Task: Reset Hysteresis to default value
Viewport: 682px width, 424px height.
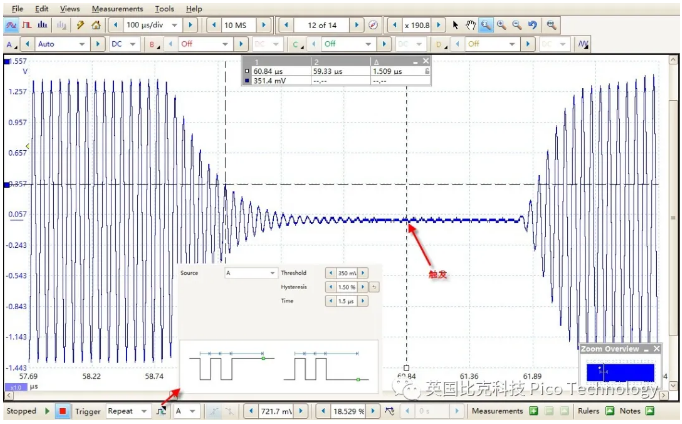Action: click(x=375, y=286)
